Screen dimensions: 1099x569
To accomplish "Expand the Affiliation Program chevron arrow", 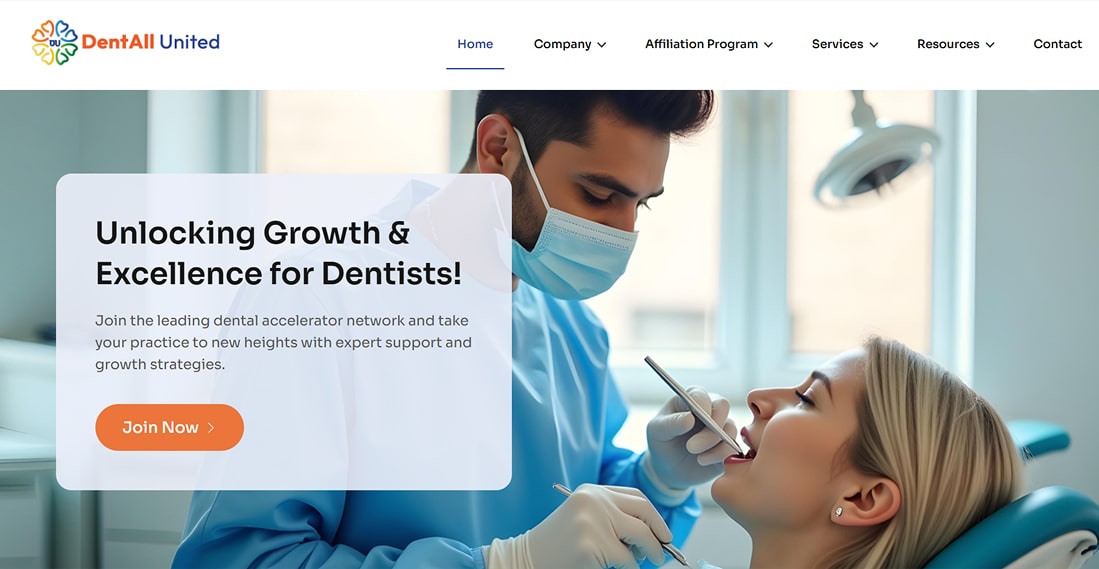I will coord(768,45).
